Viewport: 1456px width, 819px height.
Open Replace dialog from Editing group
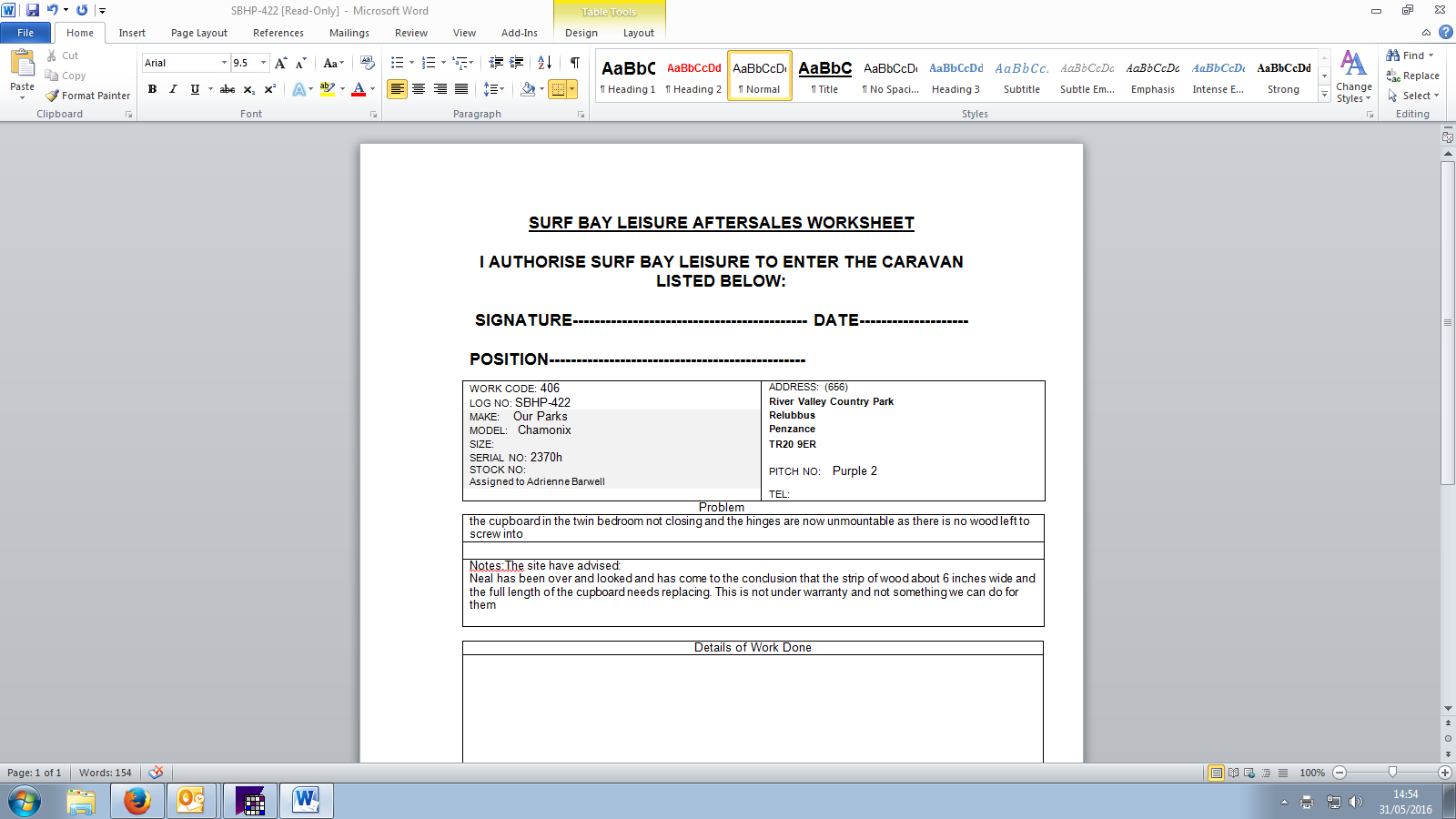[x=1412, y=76]
